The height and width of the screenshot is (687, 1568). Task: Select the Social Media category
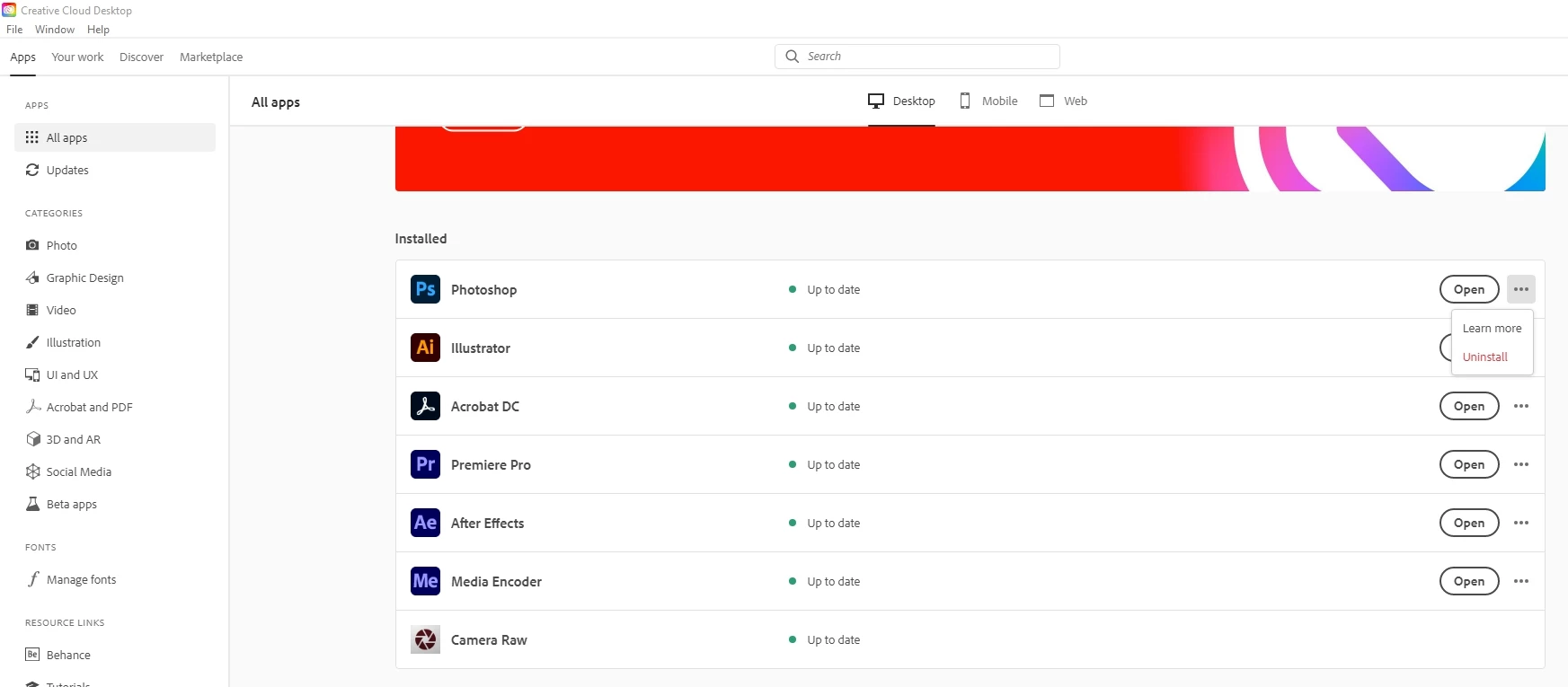[115, 471]
